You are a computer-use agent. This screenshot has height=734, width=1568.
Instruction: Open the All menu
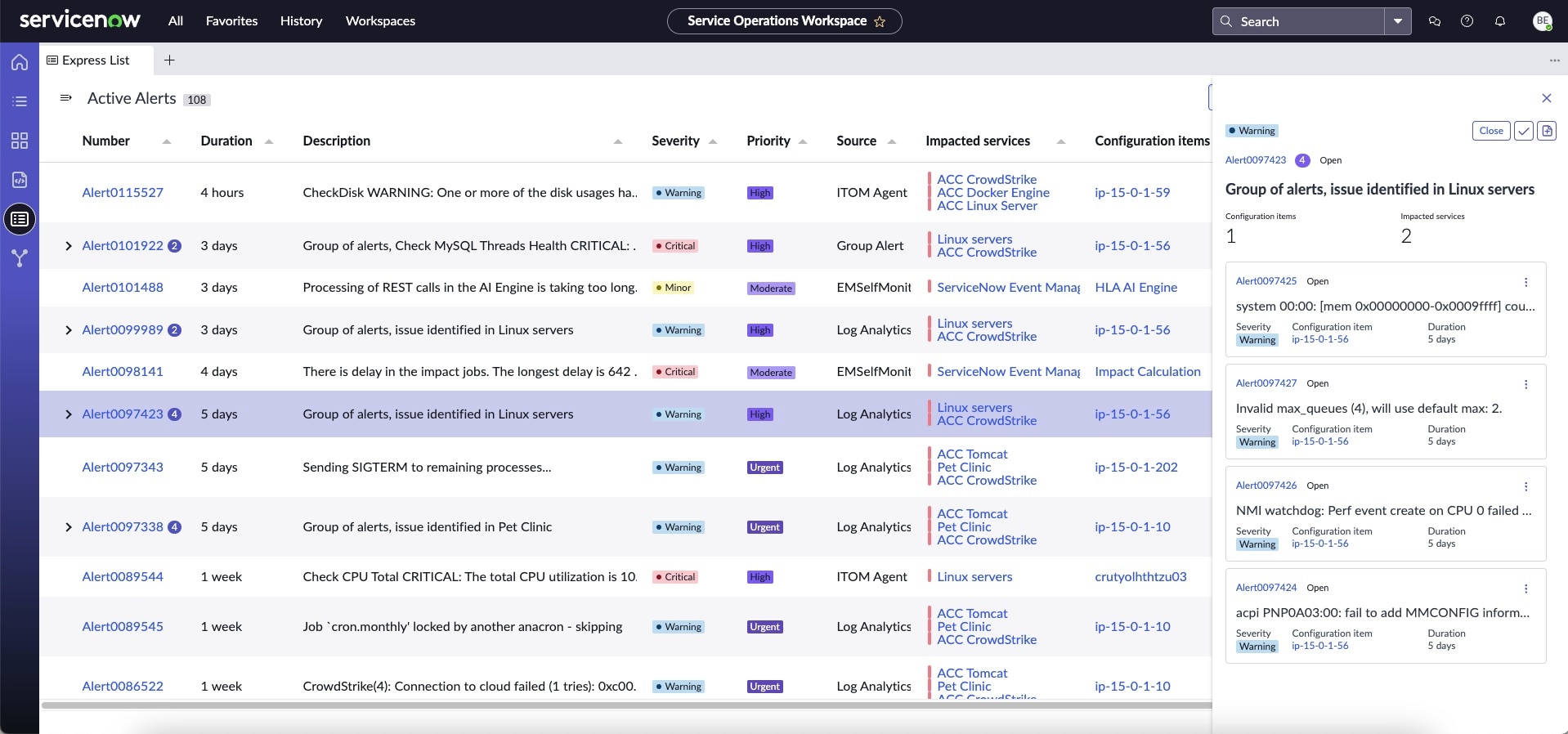click(176, 21)
